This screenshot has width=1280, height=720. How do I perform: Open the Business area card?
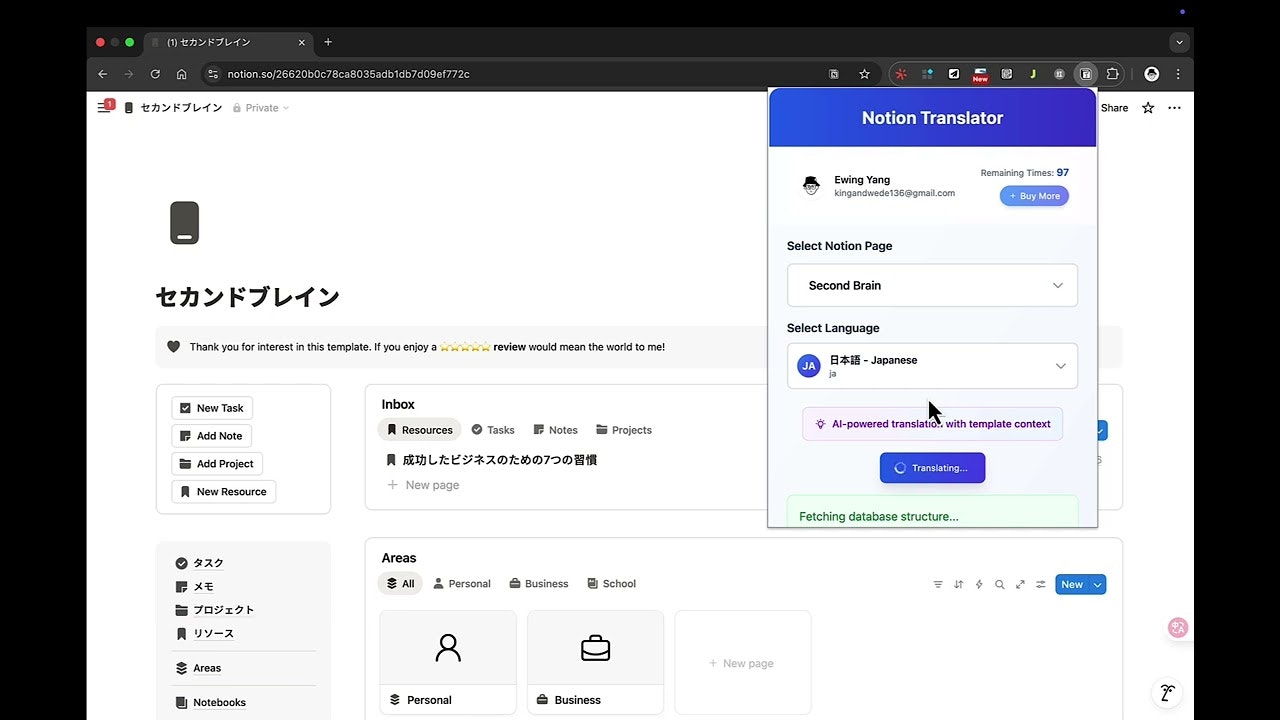(x=595, y=662)
